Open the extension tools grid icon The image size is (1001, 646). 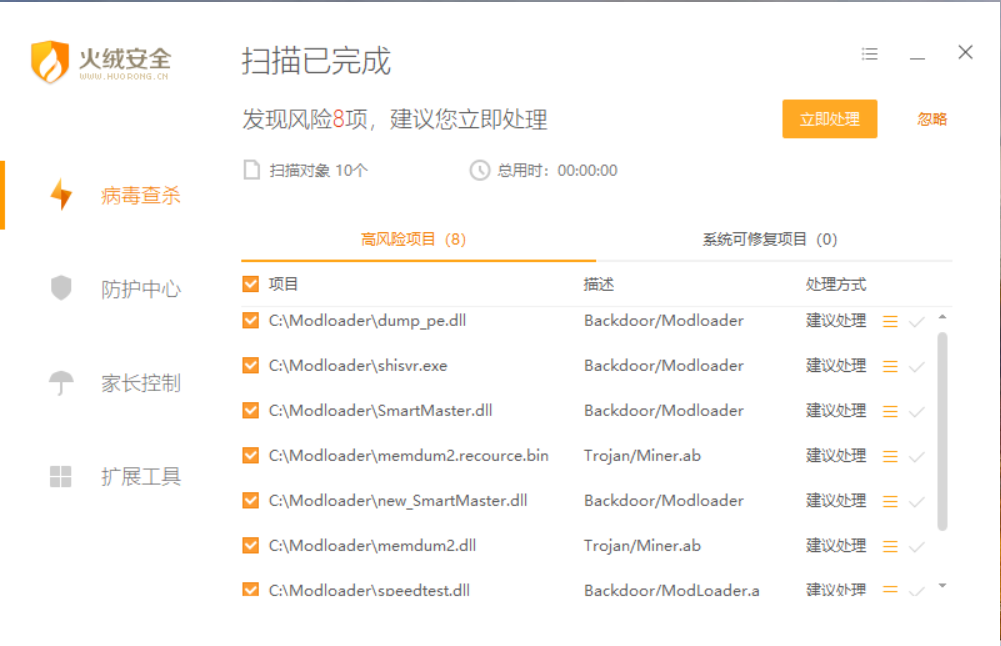click(x=61, y=477)
